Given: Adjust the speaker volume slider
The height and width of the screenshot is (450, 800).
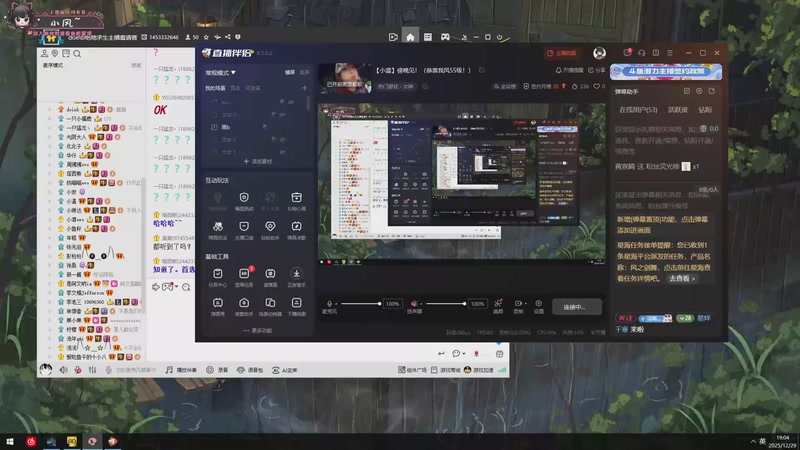Looking at the screenshot, I should [446, 304].
